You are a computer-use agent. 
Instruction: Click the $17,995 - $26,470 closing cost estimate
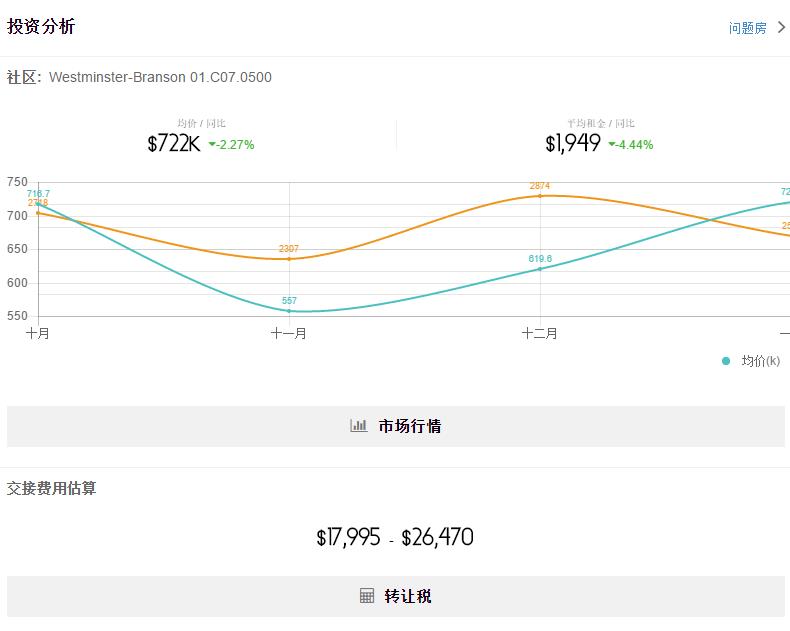point(395,538)
